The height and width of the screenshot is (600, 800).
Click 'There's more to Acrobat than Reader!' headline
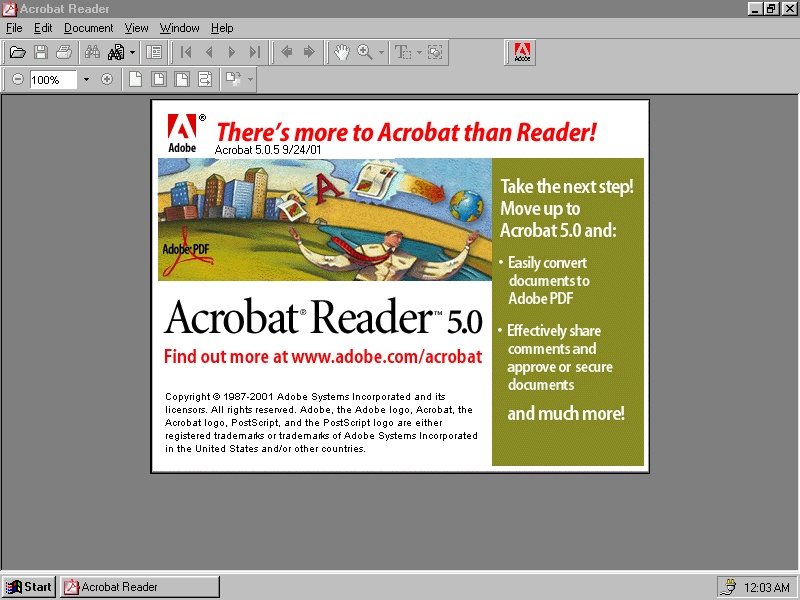(x=406, y=132)
